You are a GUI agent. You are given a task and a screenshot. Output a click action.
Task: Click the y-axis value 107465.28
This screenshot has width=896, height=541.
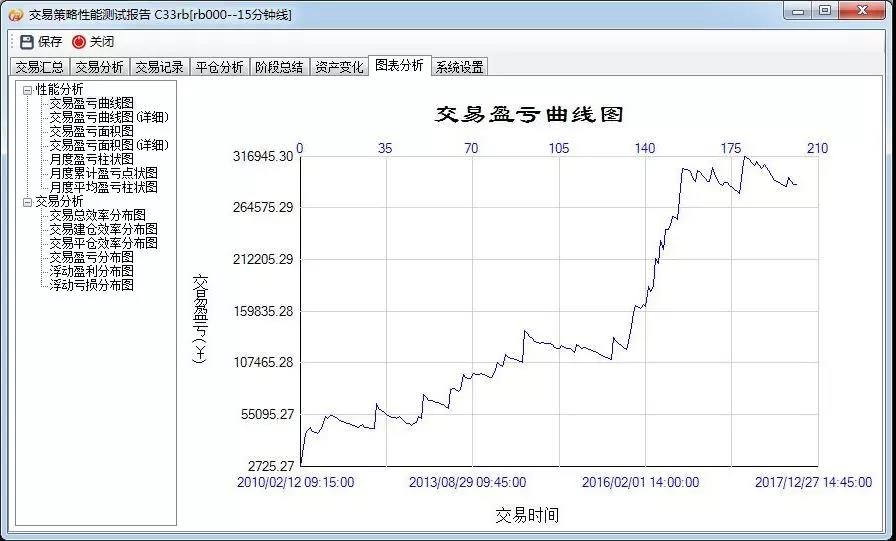(x=263, y=362)
